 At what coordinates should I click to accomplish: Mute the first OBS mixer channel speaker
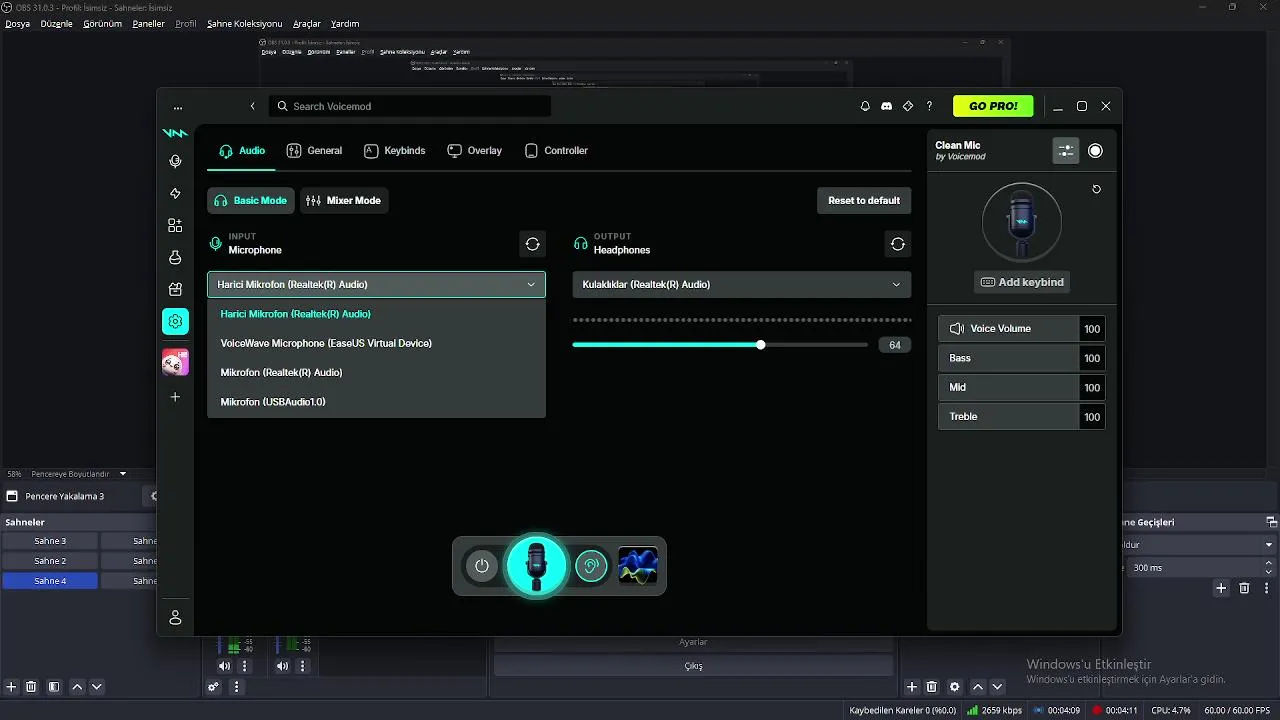click(224, 666)
